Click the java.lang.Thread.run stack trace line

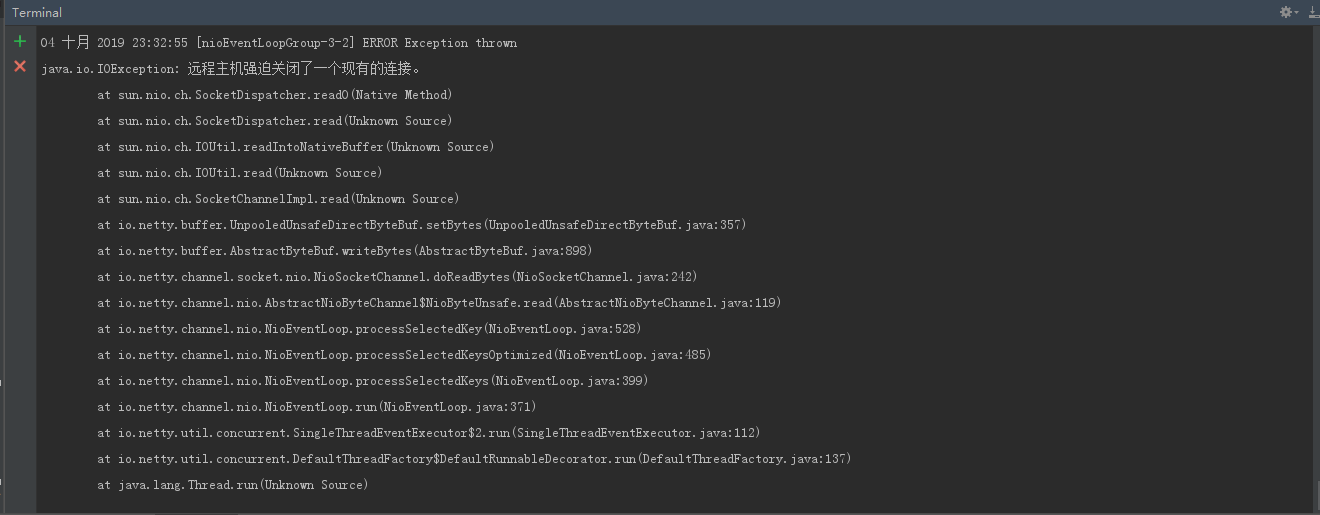coord(233,485)
